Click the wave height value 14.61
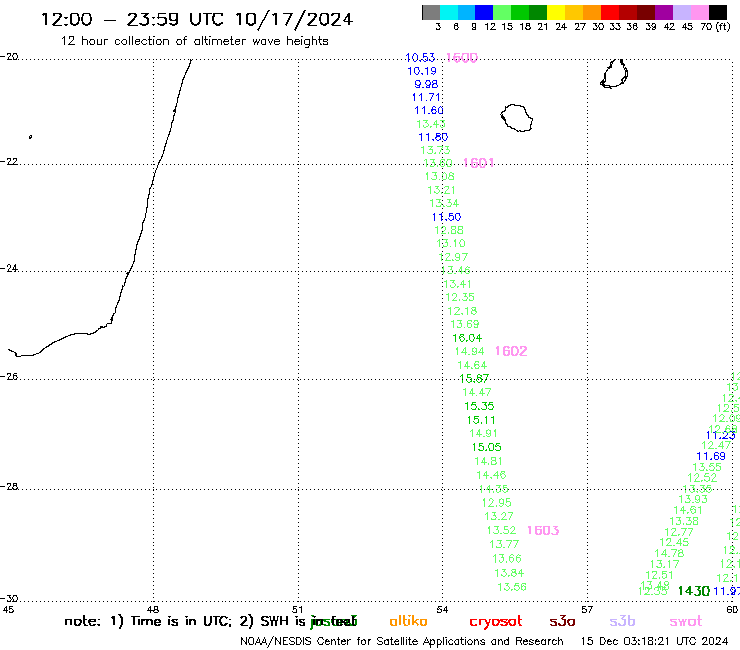The height and width of the screenshot is (650, 740). click(688, 510)
